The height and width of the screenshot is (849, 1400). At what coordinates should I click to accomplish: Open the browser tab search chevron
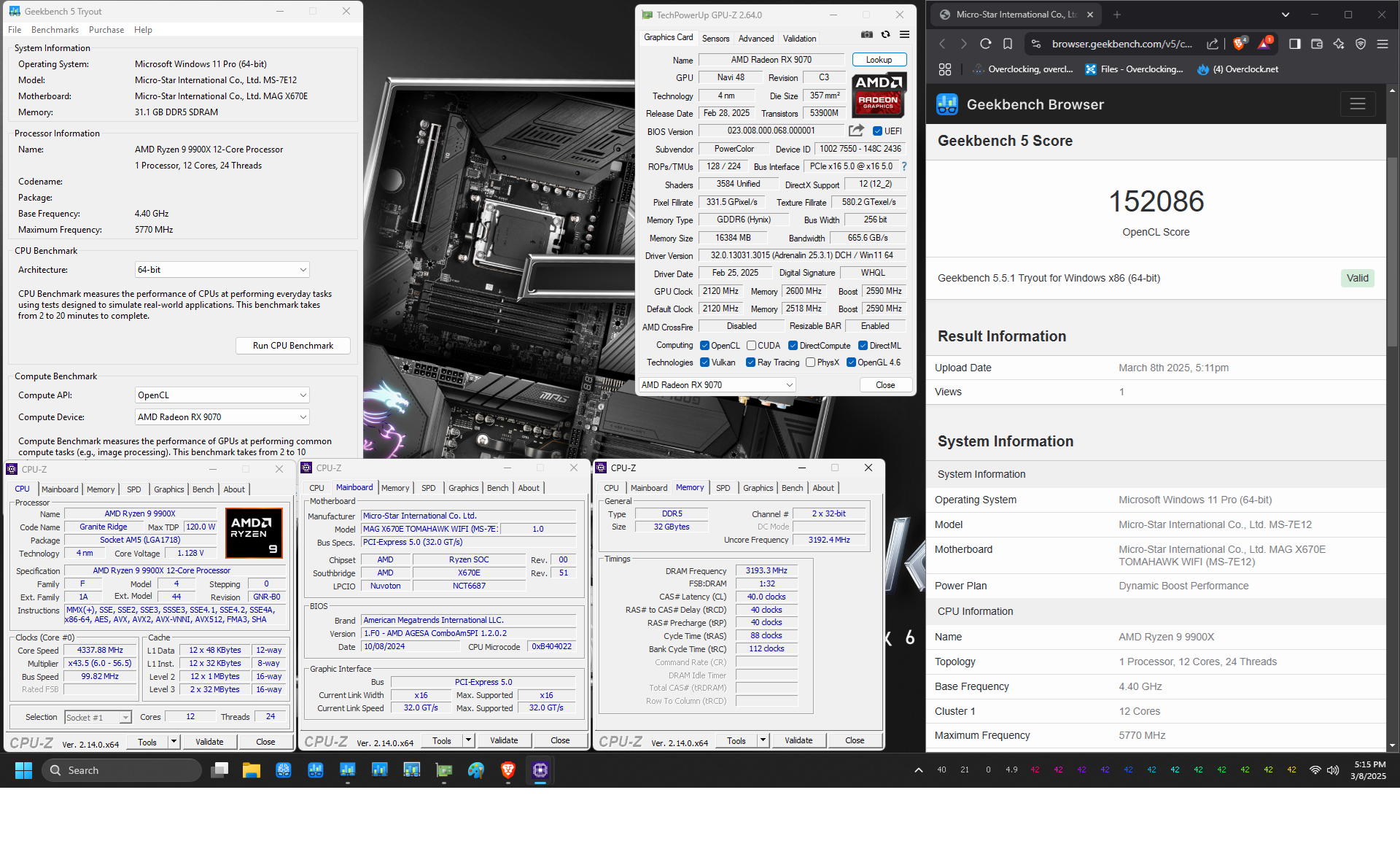tap(1286, 15)
